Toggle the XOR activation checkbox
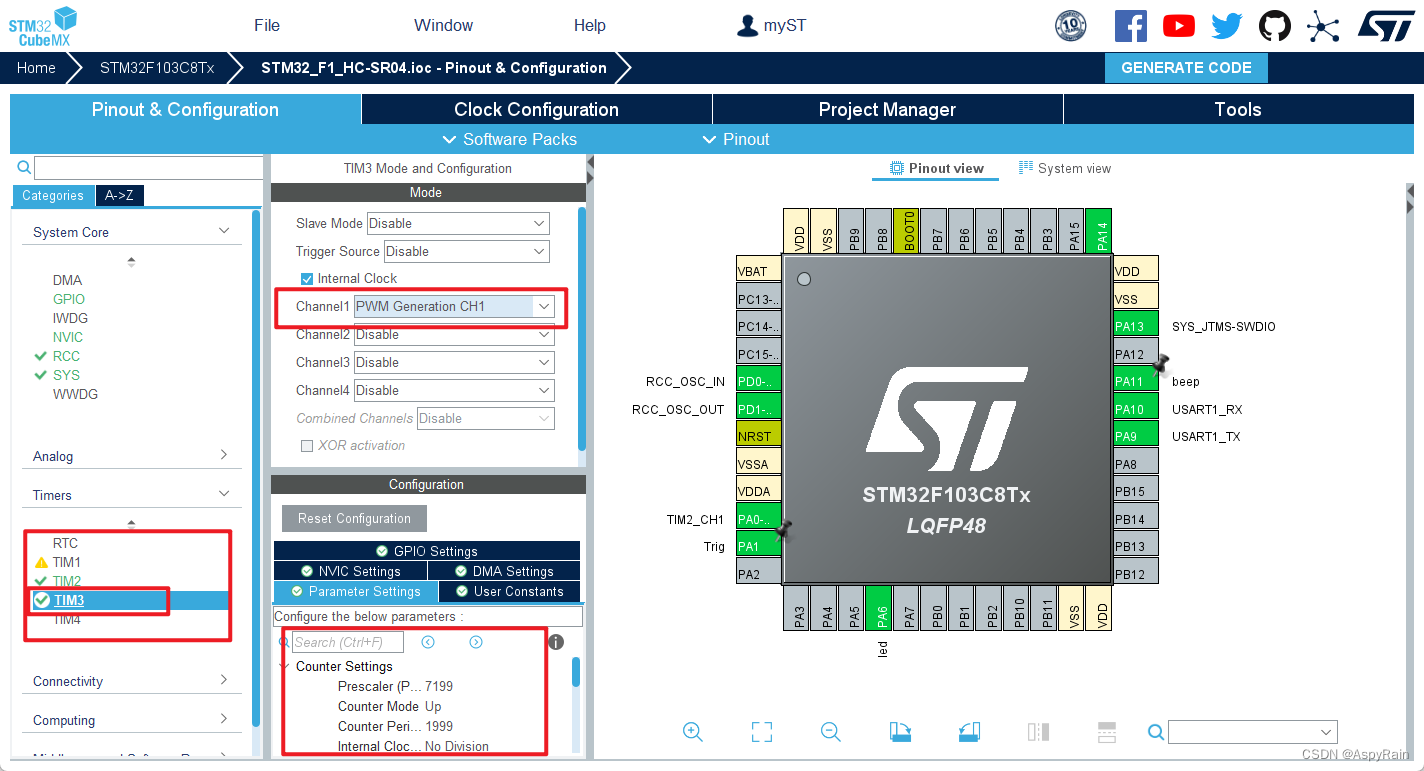1424x771 pixels. click(x=307, y=446)
